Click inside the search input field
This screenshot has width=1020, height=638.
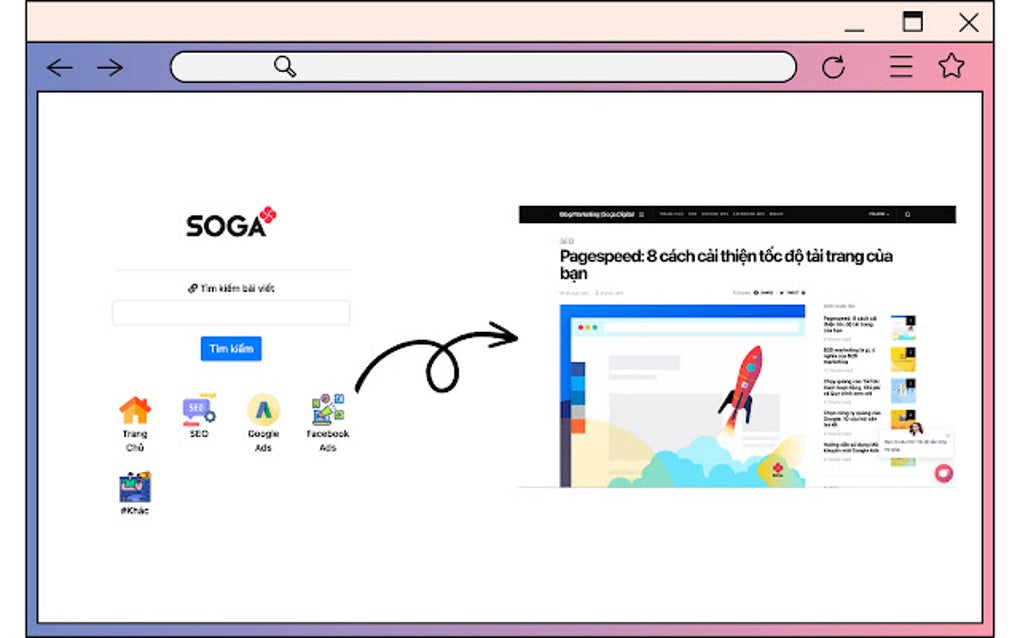click(x=230, y=312)
